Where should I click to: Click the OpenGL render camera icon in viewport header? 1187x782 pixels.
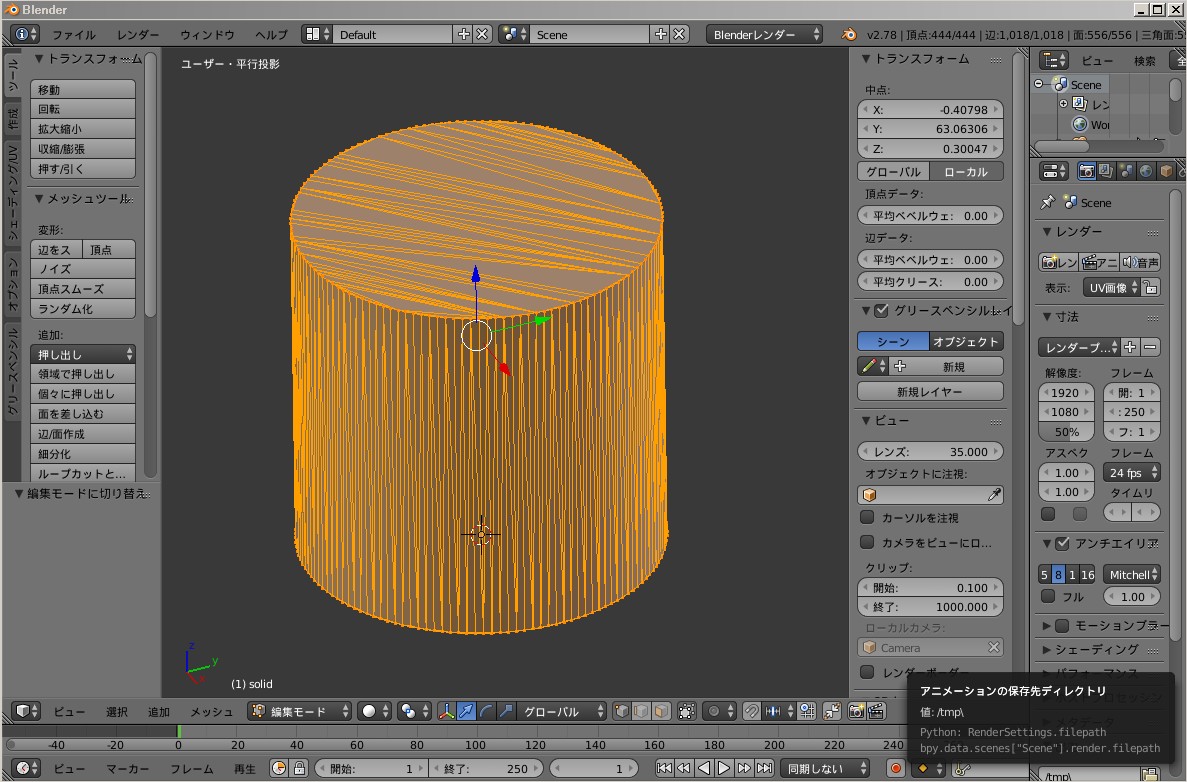pos(856,711)
